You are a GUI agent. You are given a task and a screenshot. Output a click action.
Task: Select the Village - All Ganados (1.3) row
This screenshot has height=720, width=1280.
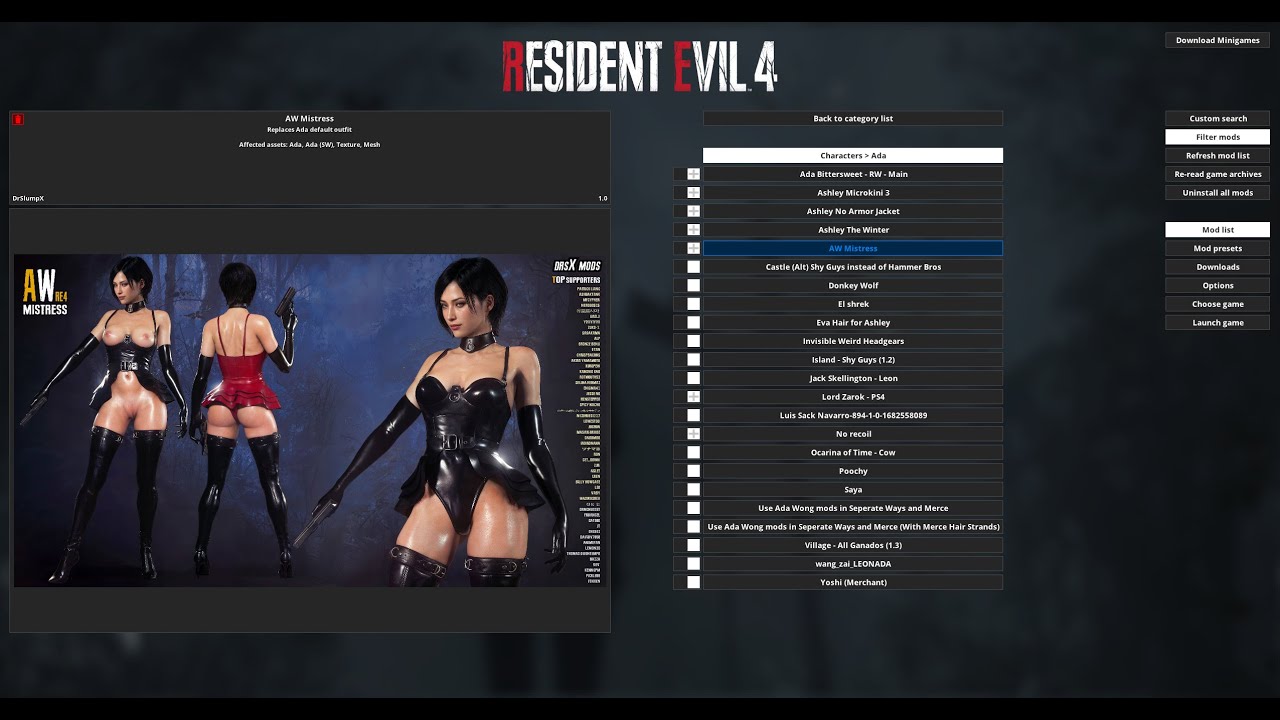pos(853,545)
